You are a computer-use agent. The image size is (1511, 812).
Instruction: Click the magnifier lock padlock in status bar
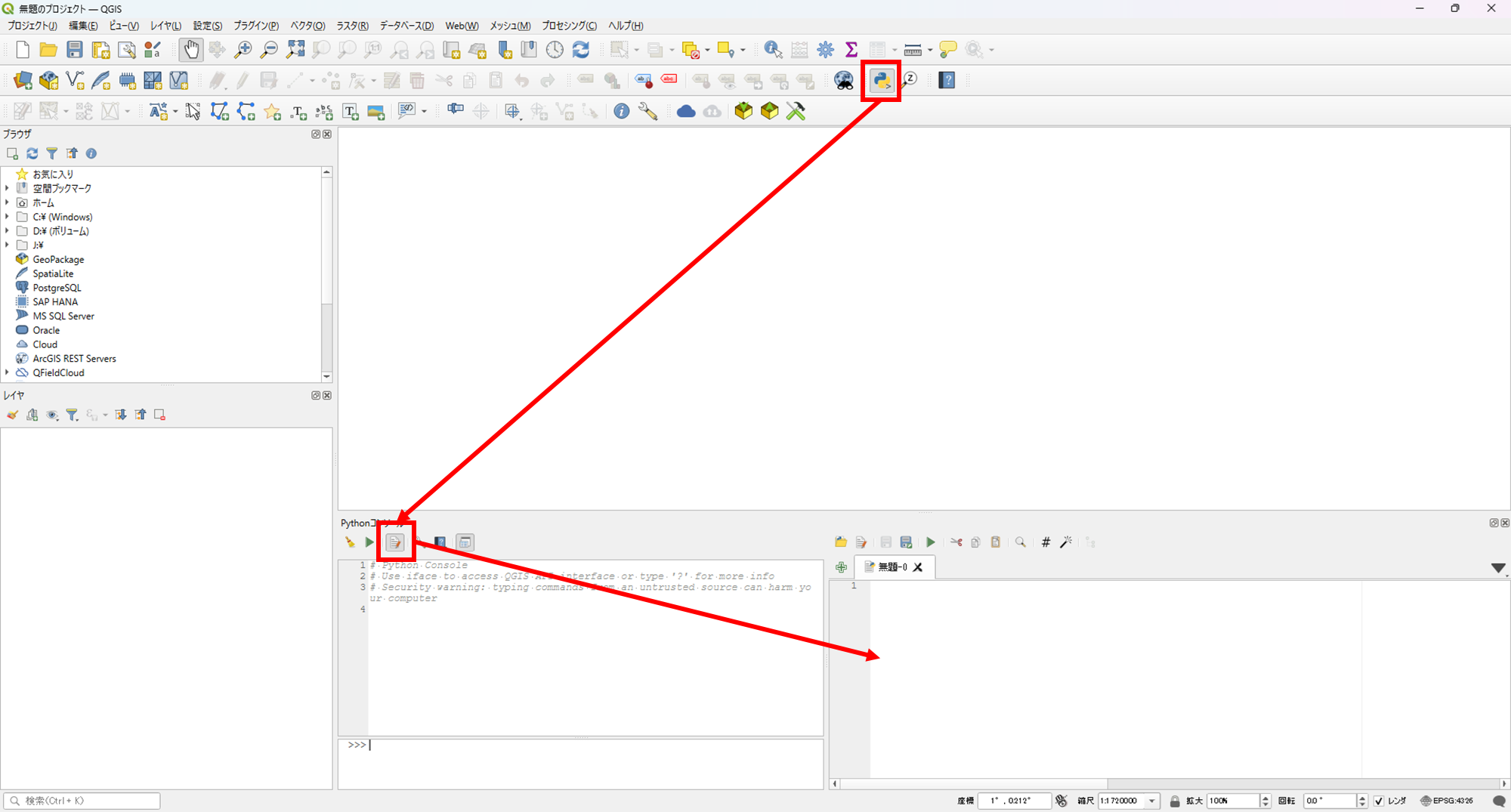click(1176, 801)
